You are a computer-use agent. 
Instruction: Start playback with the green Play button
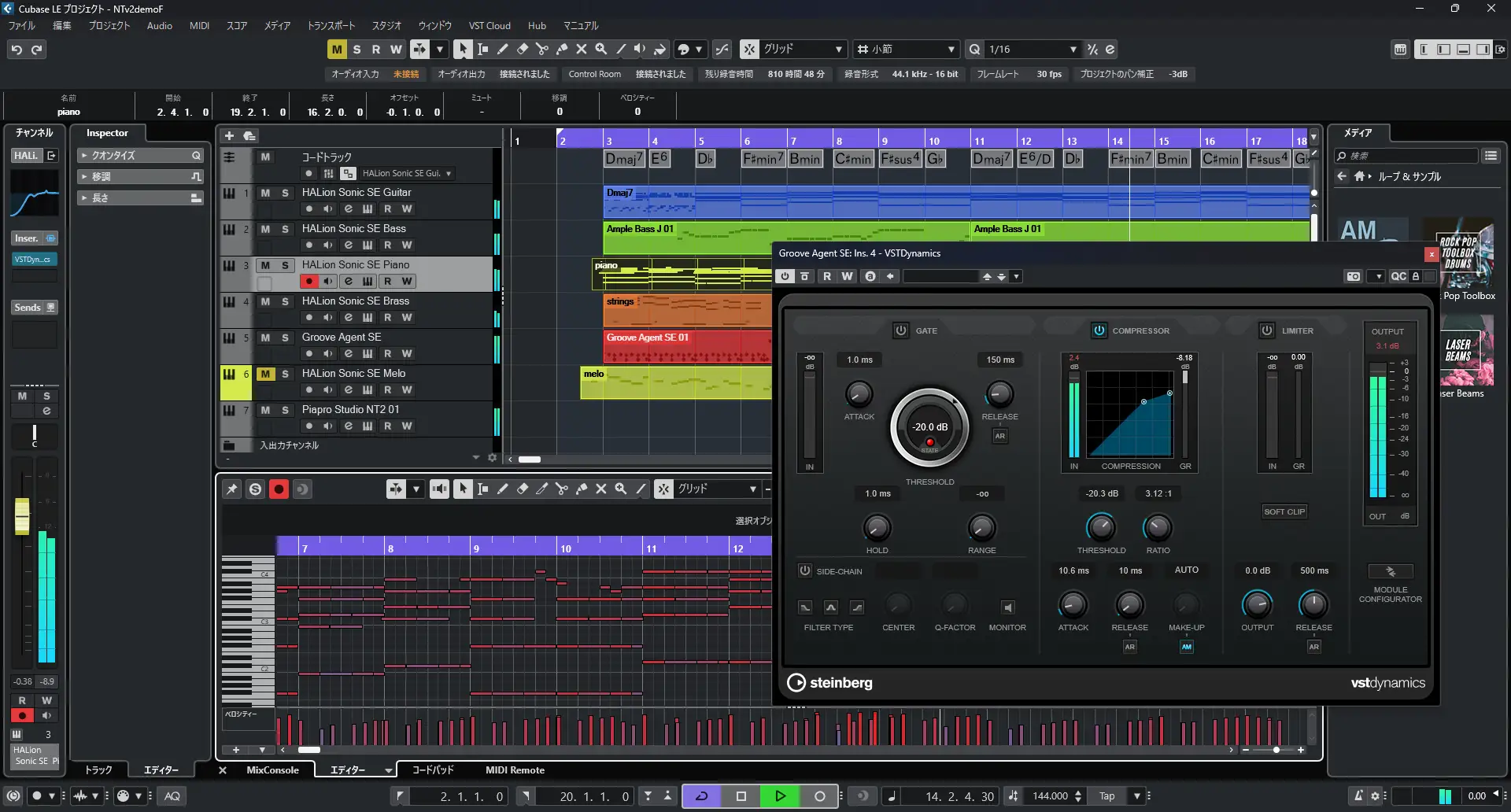coord(780,796)
